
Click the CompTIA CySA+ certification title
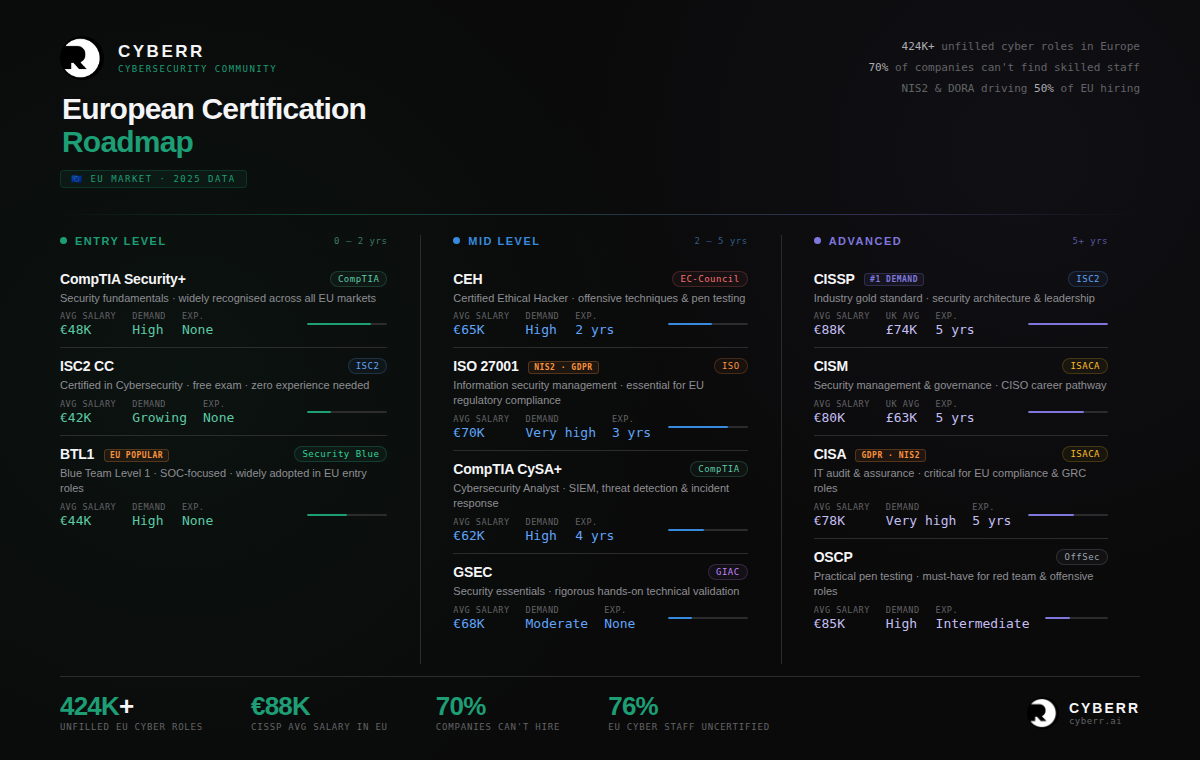coord(508,469)
